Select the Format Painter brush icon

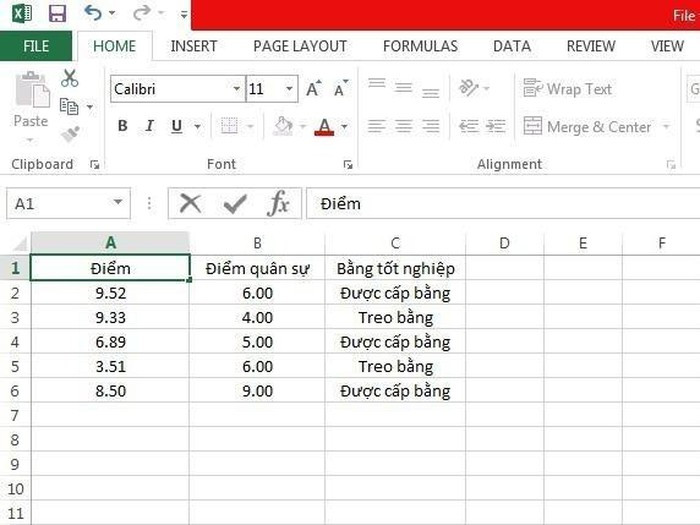[69, 133]
